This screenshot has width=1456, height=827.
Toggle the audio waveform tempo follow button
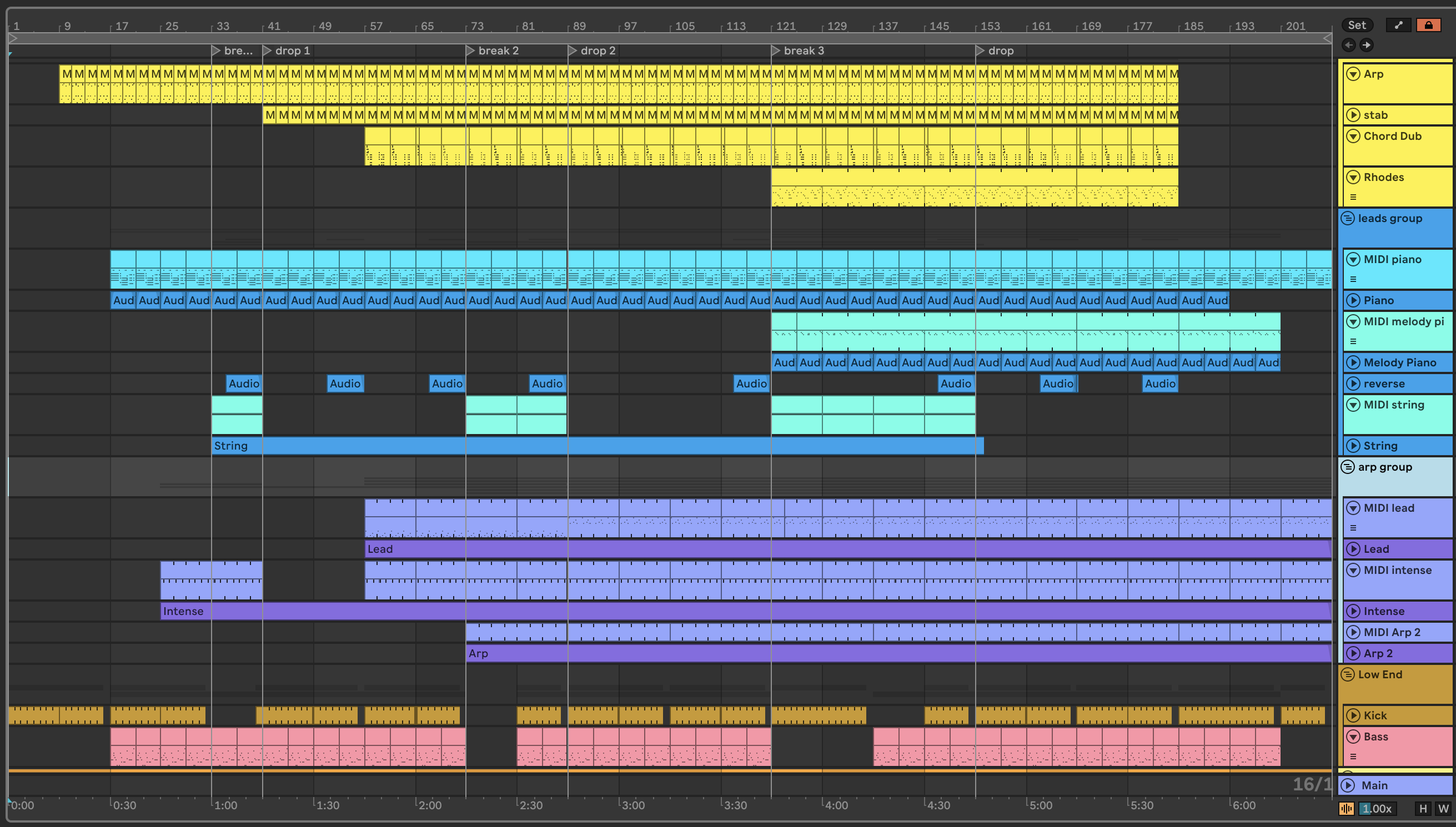(1347, 809)
